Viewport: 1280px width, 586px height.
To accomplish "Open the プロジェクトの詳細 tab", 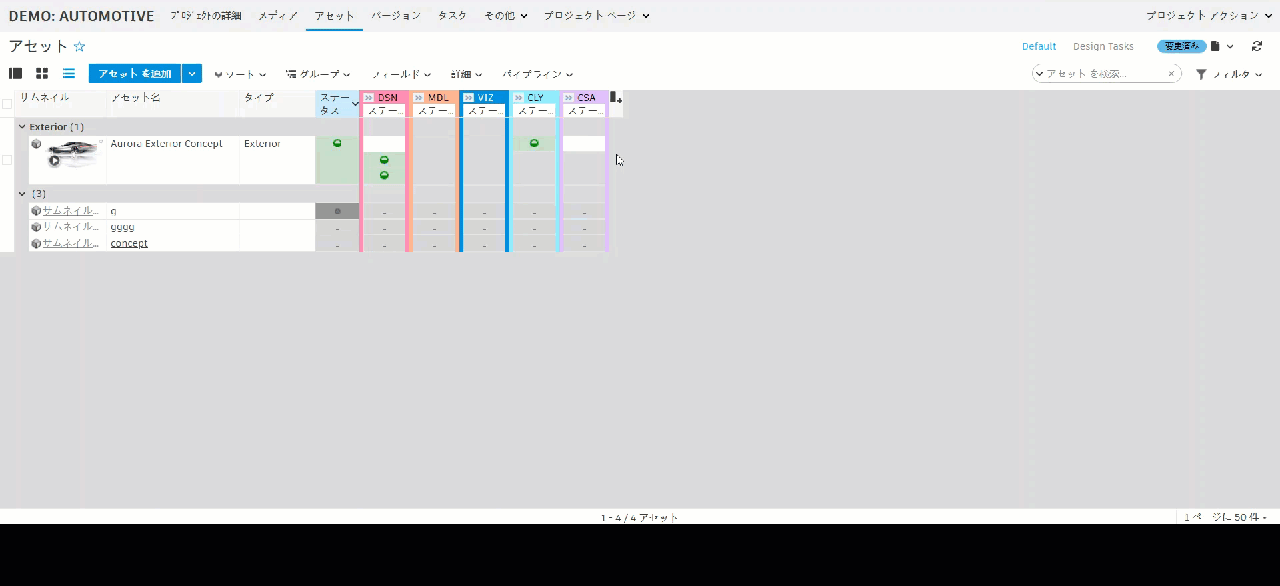I will pos(205,16).
